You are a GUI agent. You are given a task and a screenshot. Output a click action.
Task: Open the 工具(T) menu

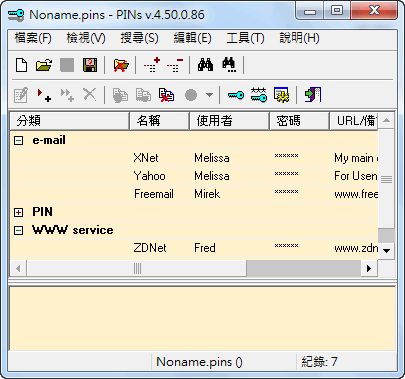pos(245,38)
